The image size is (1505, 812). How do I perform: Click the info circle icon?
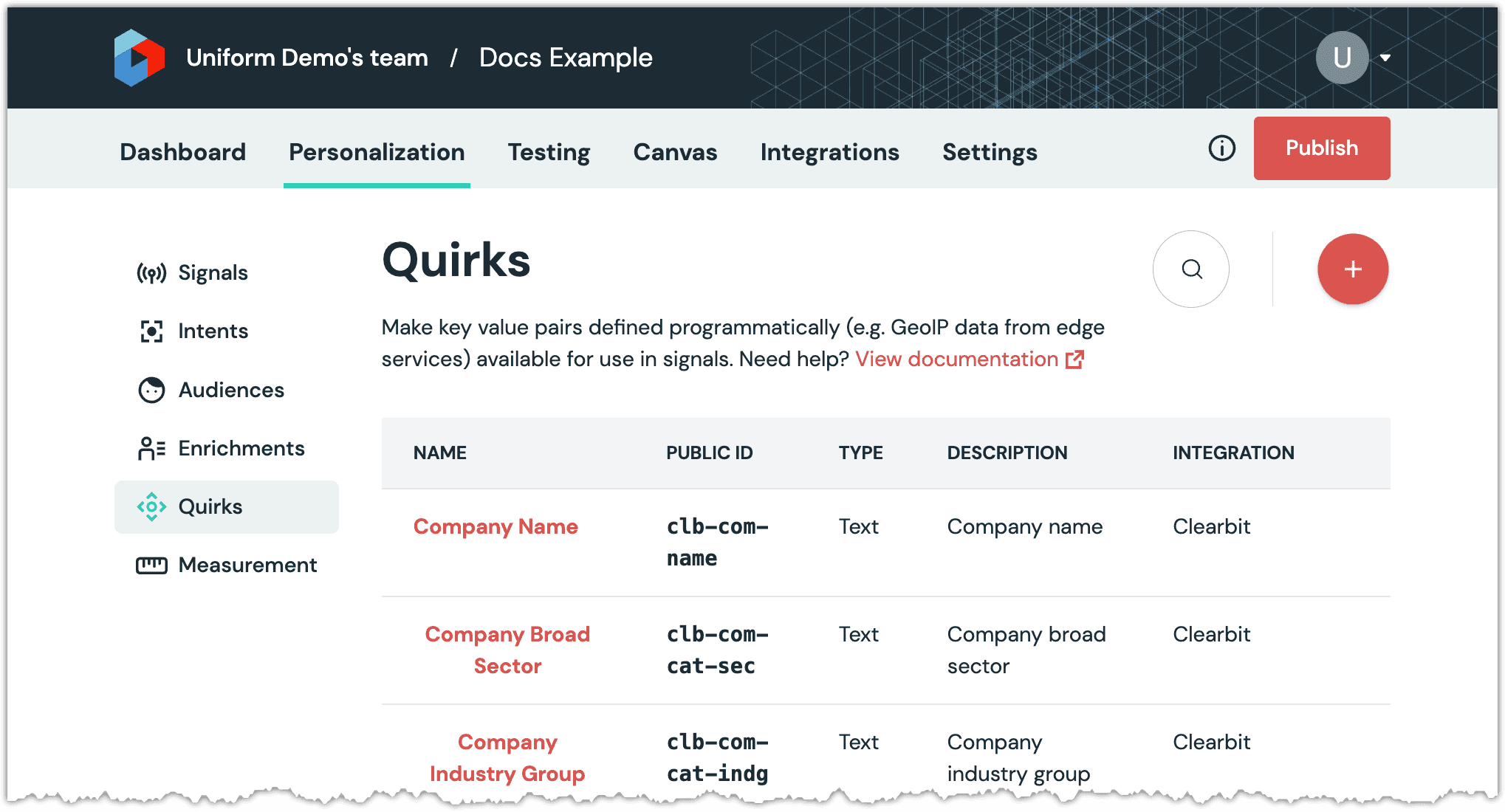(x=1221, y=148)
